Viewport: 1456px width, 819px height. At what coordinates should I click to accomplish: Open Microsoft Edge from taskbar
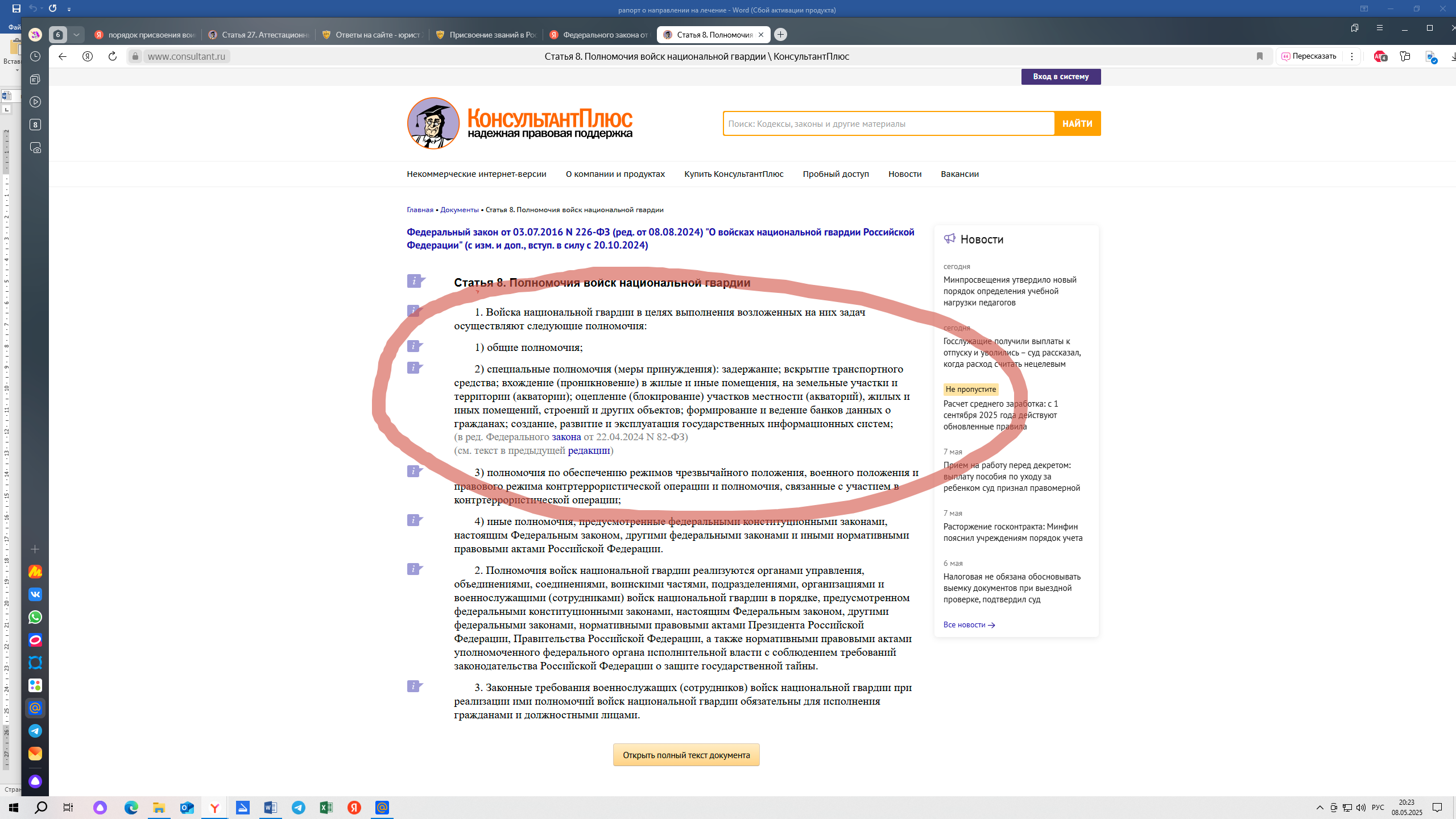pyautogui.click(x=131, y=808)
